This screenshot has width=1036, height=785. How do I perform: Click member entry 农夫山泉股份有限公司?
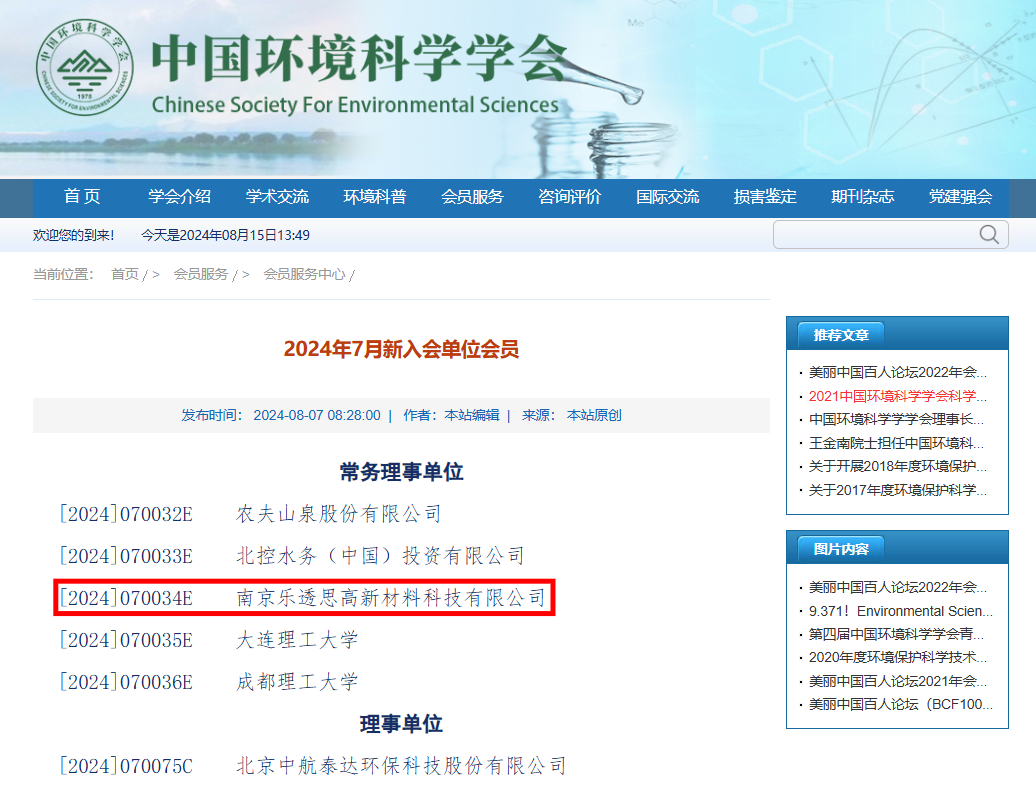click(338, 514)
